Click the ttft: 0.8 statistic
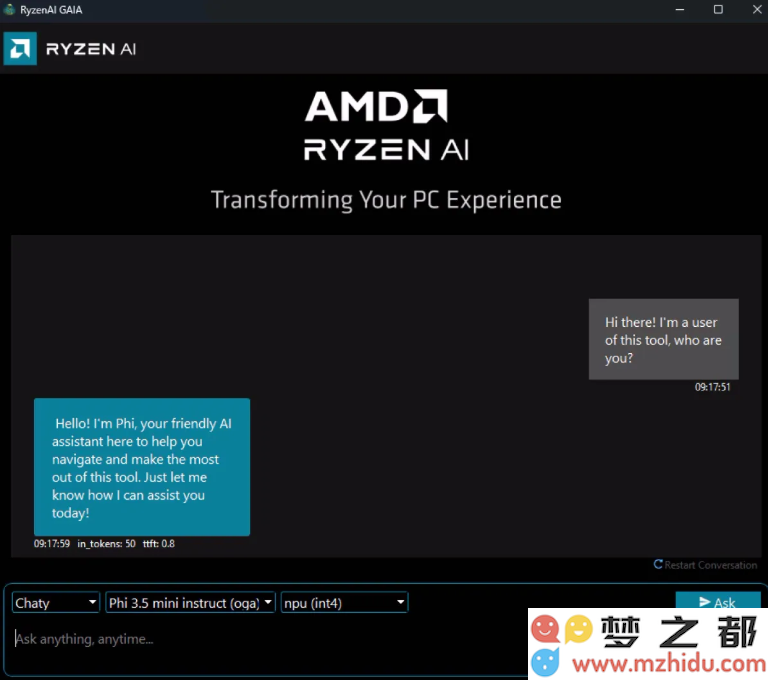768x680 pixels. pyautogui.click(x=159, y=543)
